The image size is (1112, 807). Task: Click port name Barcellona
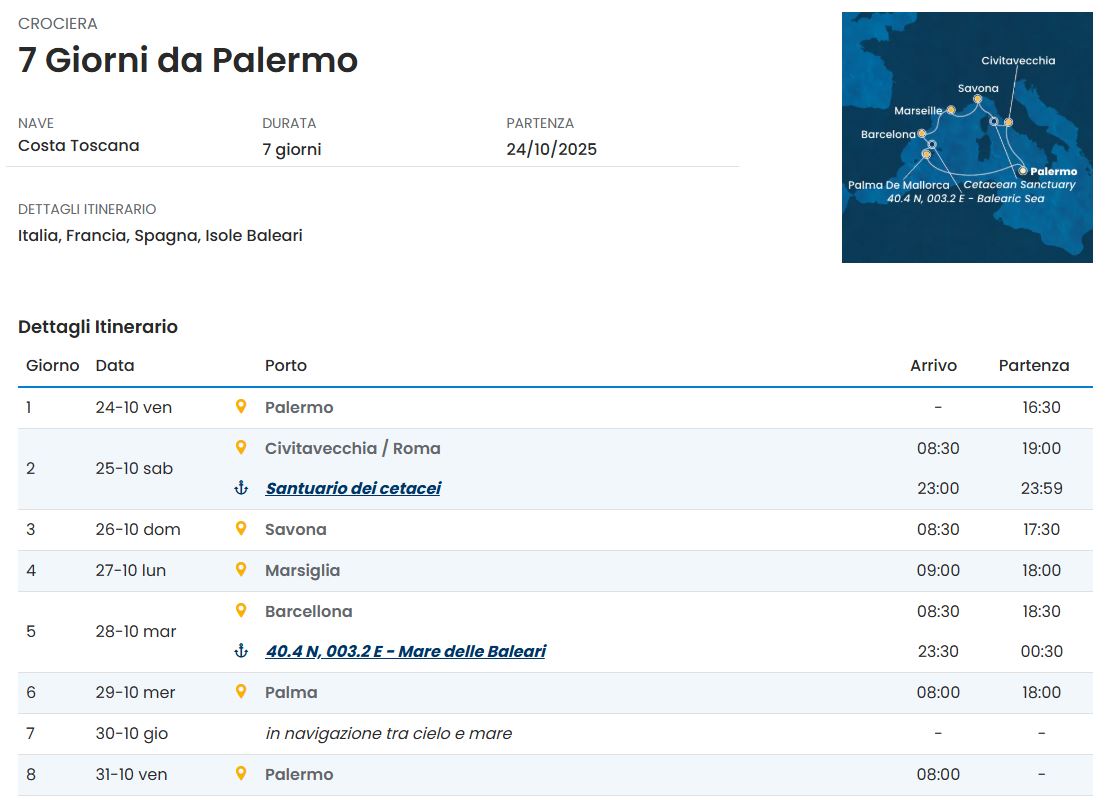point(308,611)
